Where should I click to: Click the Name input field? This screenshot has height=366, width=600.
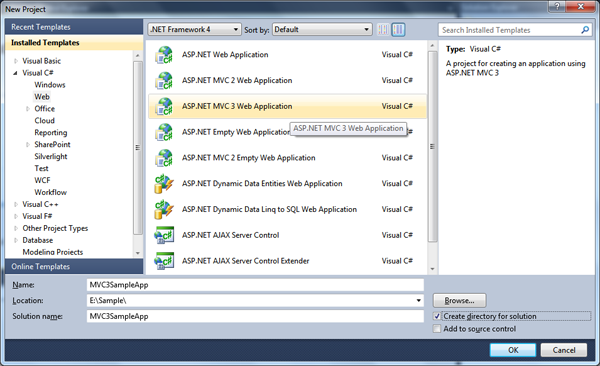point(255,285)
